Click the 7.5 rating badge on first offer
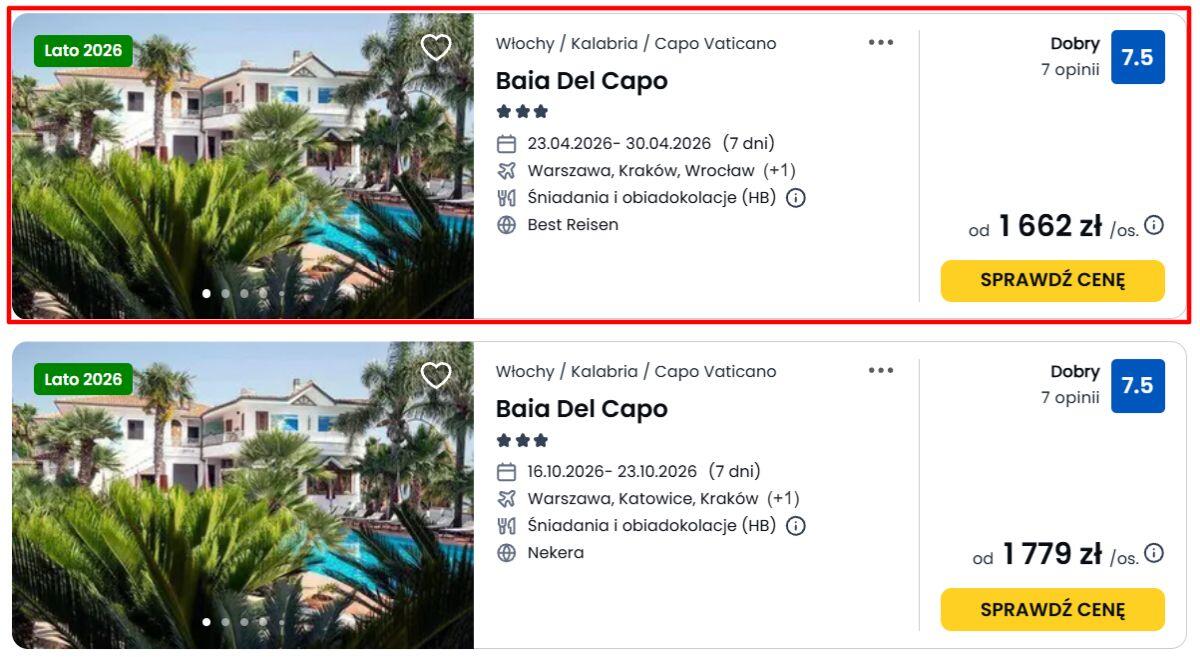Screen dimensions: 1200x657 [x=1137, y=57]
